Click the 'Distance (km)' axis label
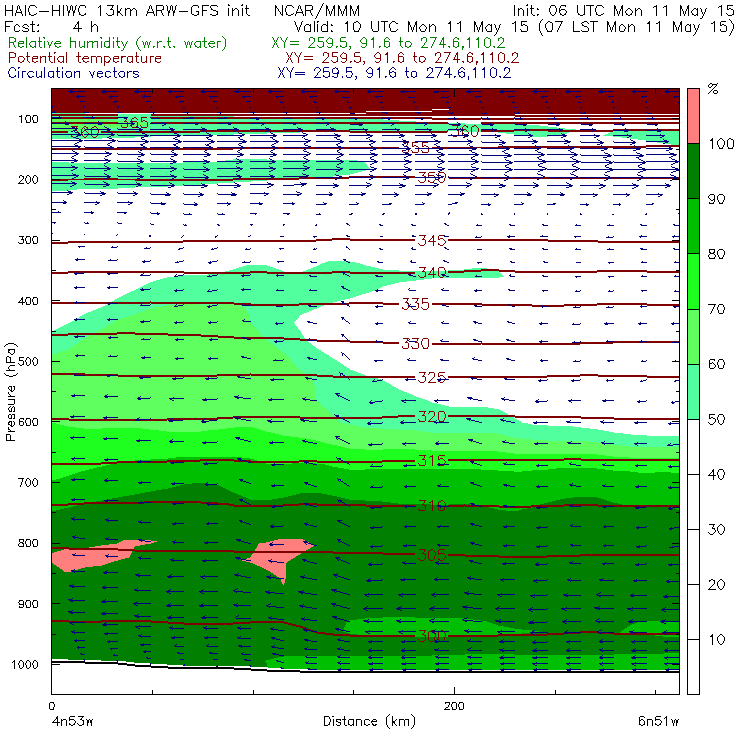The width and height of the screenshot is (740, 740). coord(369,721)
